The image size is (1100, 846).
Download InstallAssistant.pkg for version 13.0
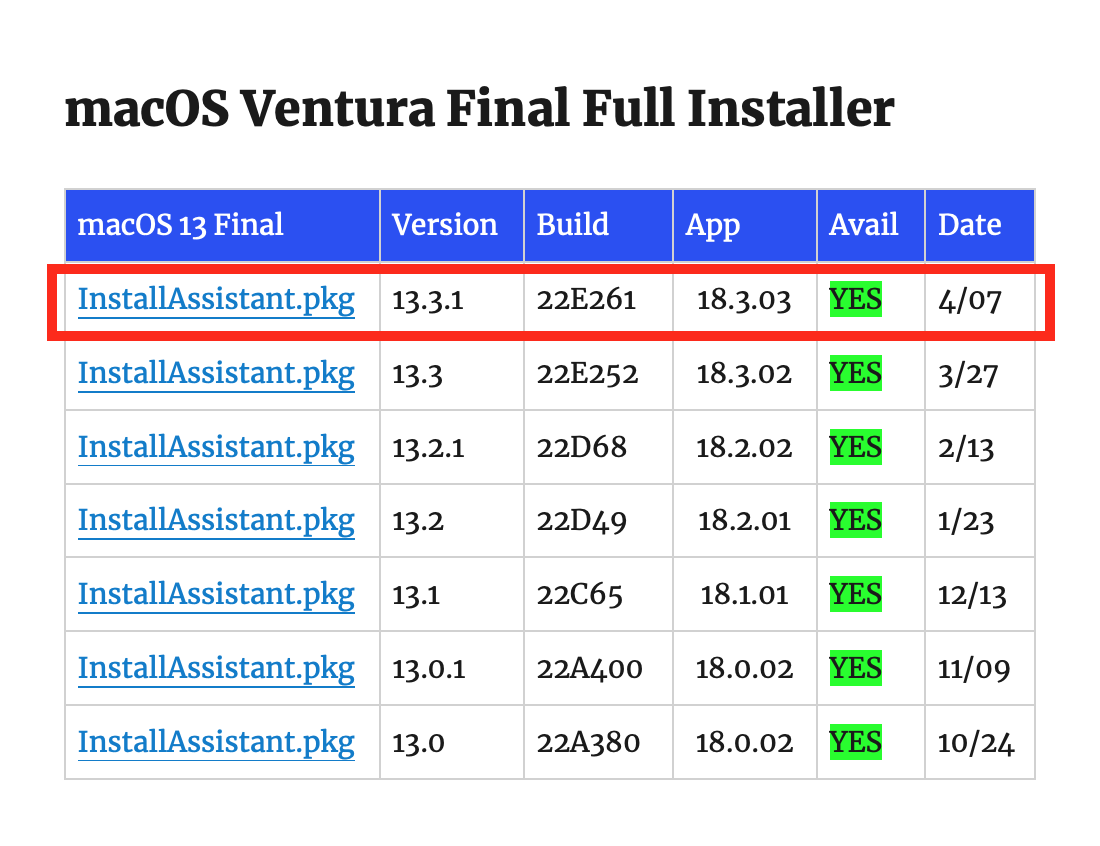(x=216, y=742)
